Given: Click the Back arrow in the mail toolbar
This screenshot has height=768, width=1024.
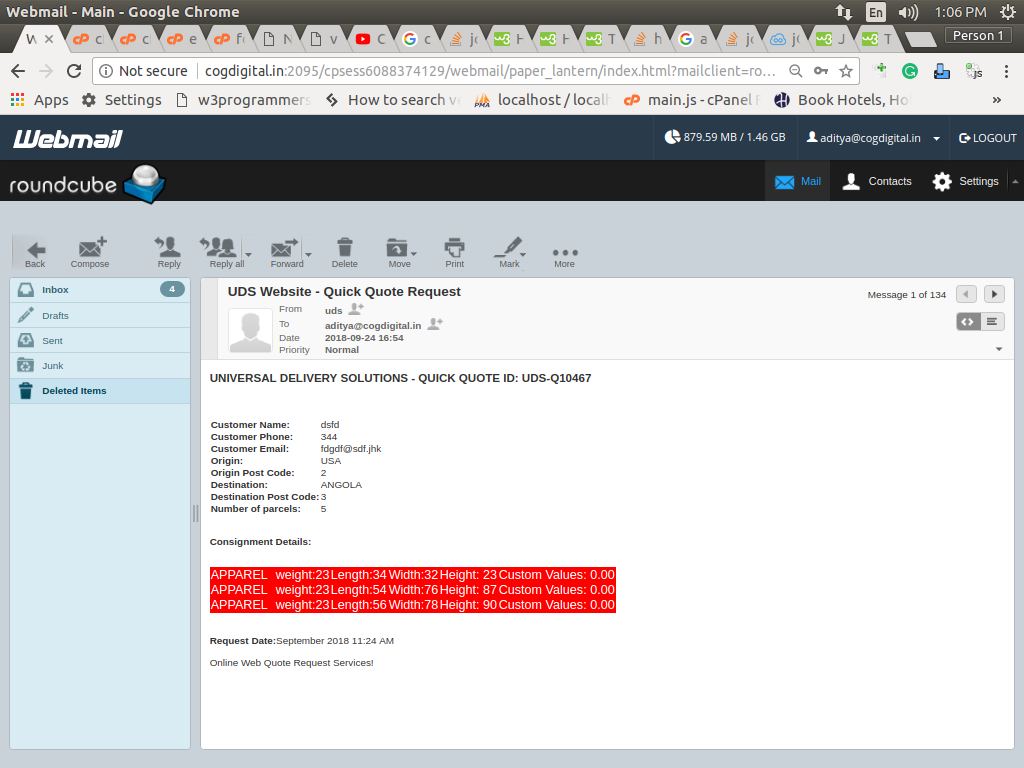Looking at the screenshot, I should pos(35,251).
